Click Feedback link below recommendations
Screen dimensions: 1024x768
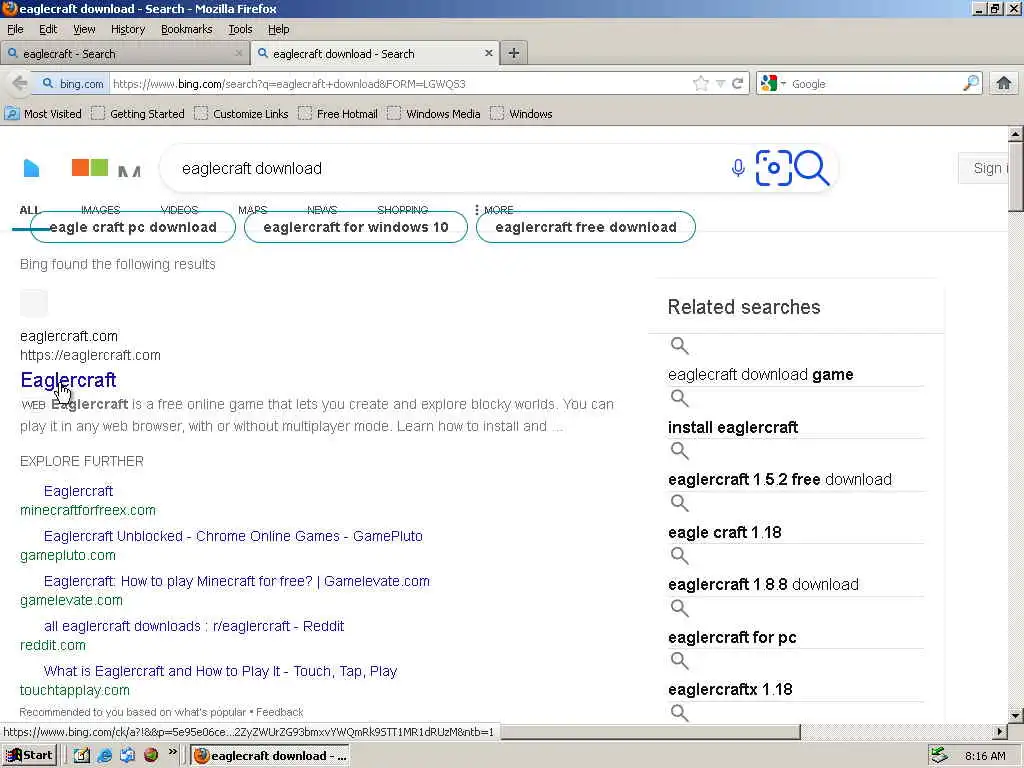pos(280,712)
